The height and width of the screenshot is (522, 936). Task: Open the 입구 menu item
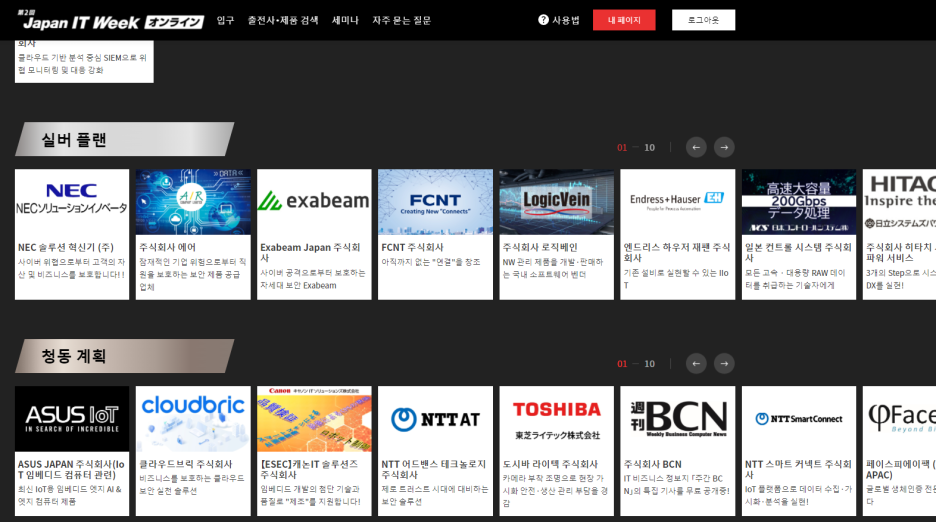tap(225, 20)
